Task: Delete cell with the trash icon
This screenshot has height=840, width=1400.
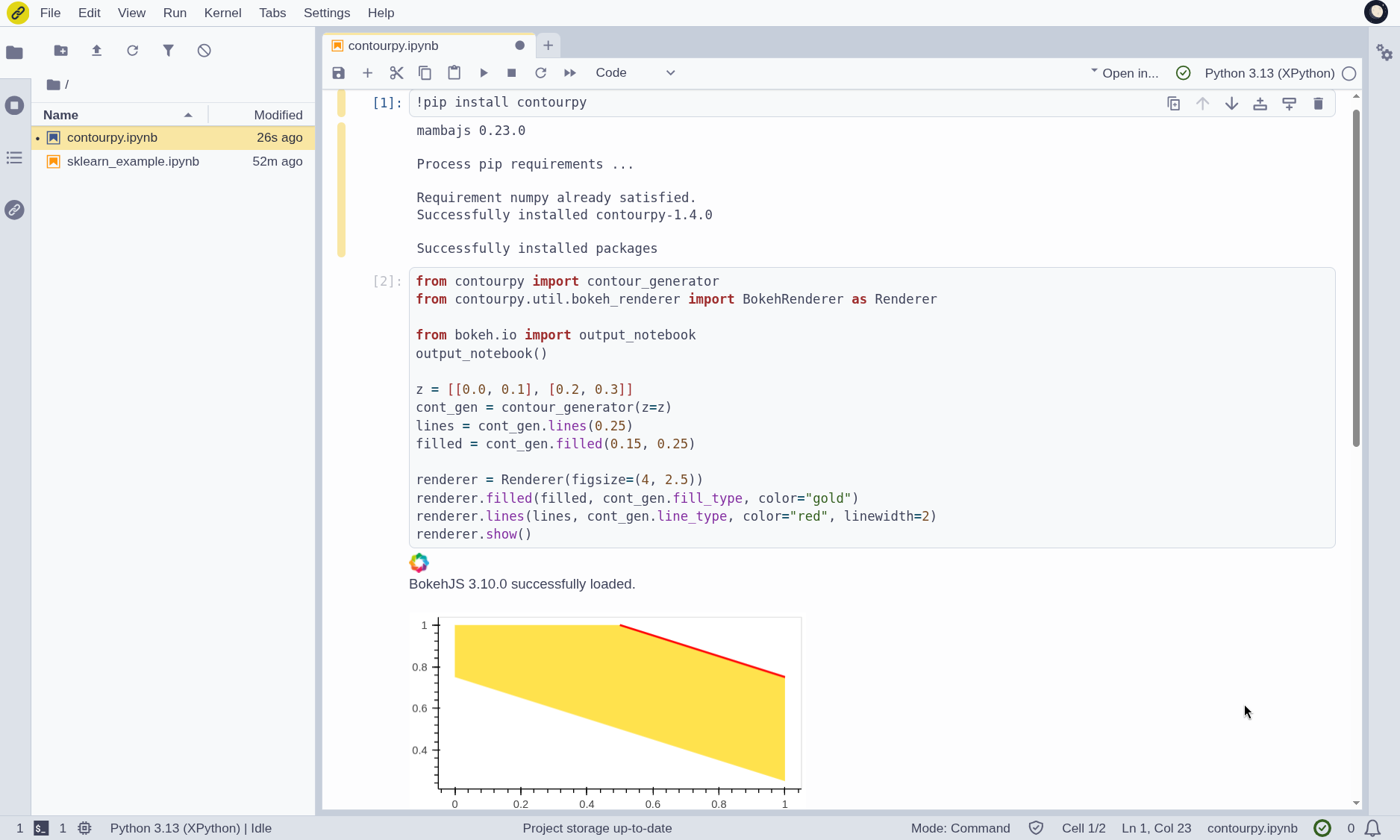Action: (1319, 104)
